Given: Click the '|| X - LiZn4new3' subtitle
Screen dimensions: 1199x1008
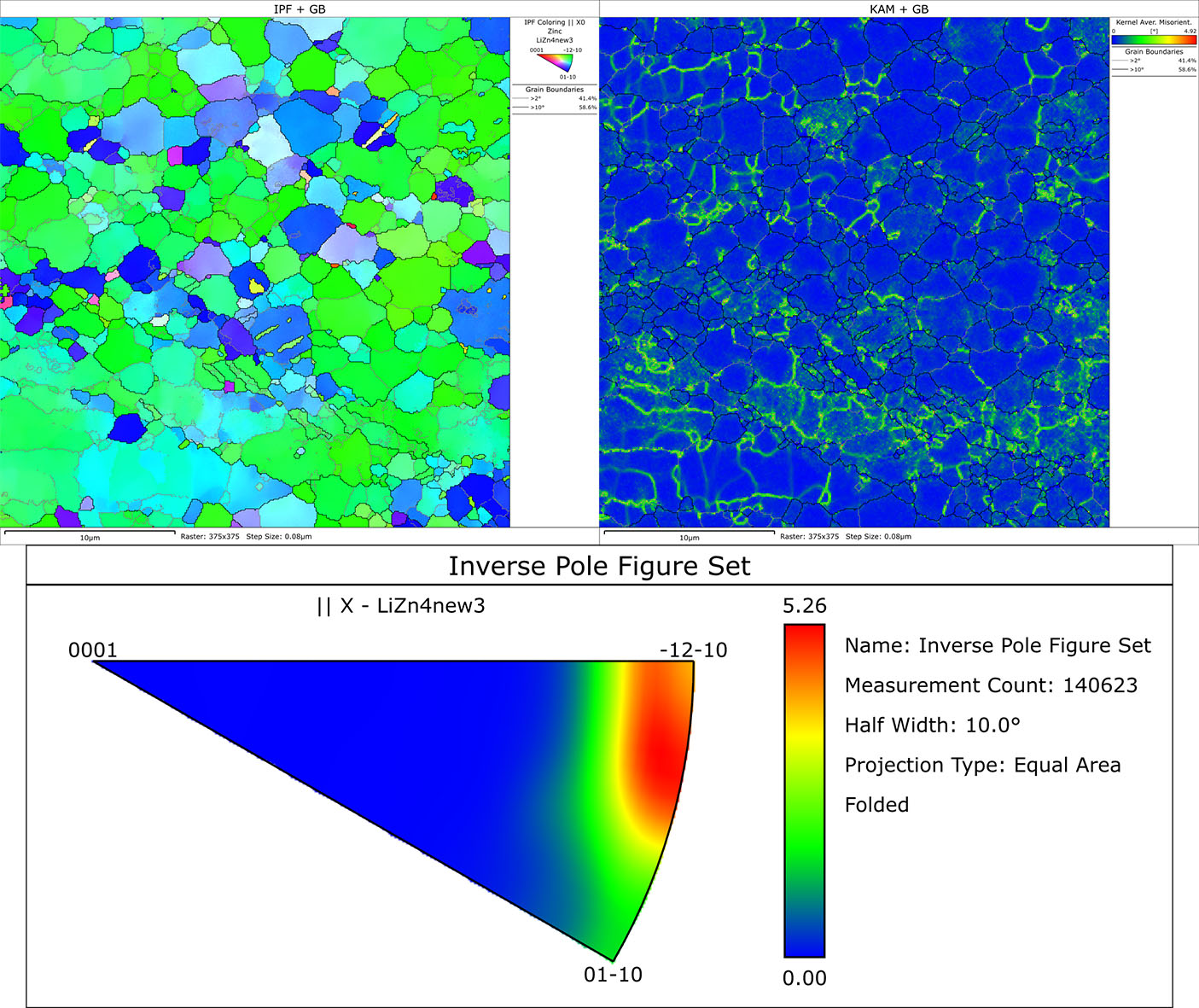Looking at the screenshot, I should point(400,606).
